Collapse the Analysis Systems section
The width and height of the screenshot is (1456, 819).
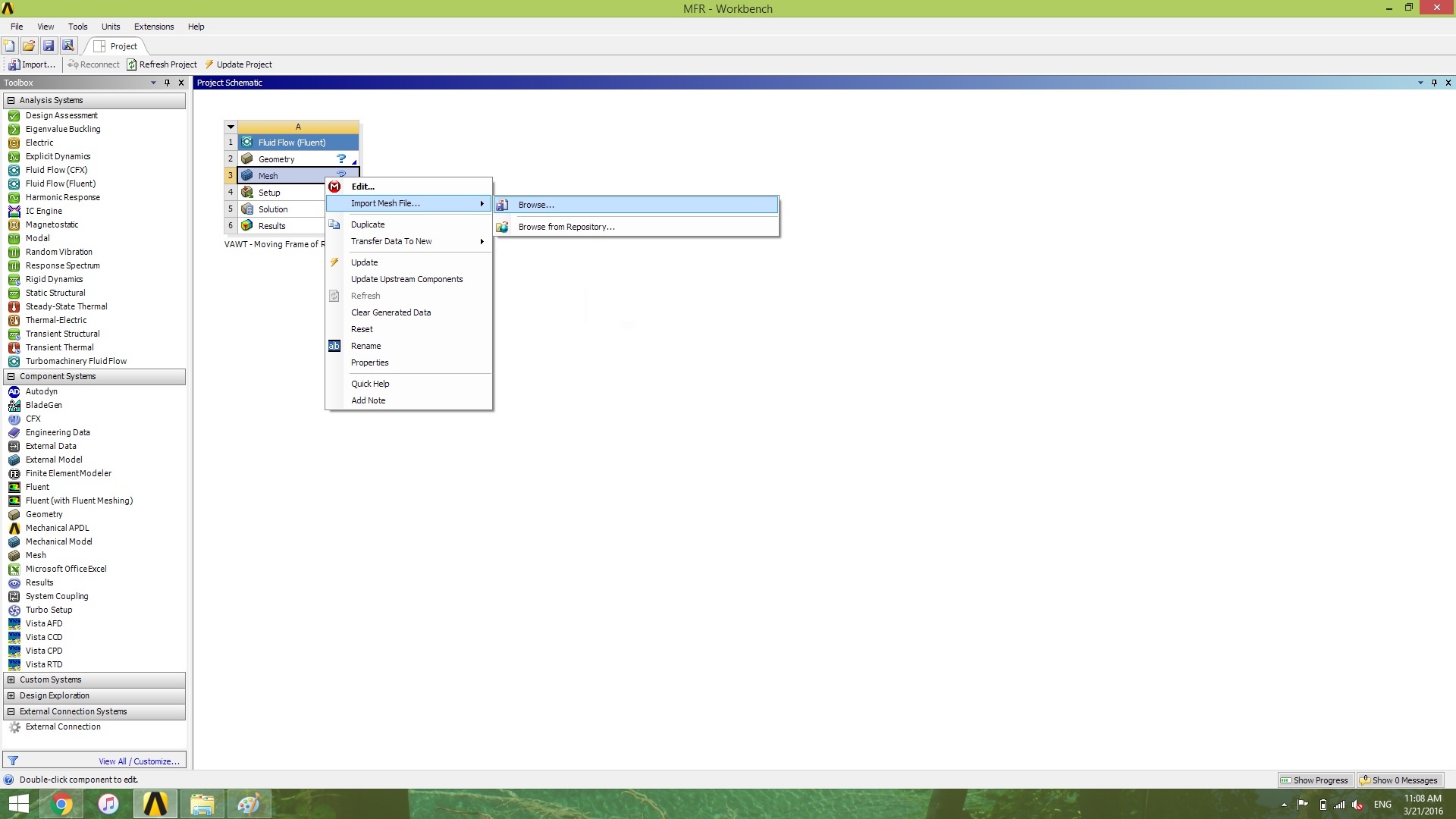coord(11,100)
